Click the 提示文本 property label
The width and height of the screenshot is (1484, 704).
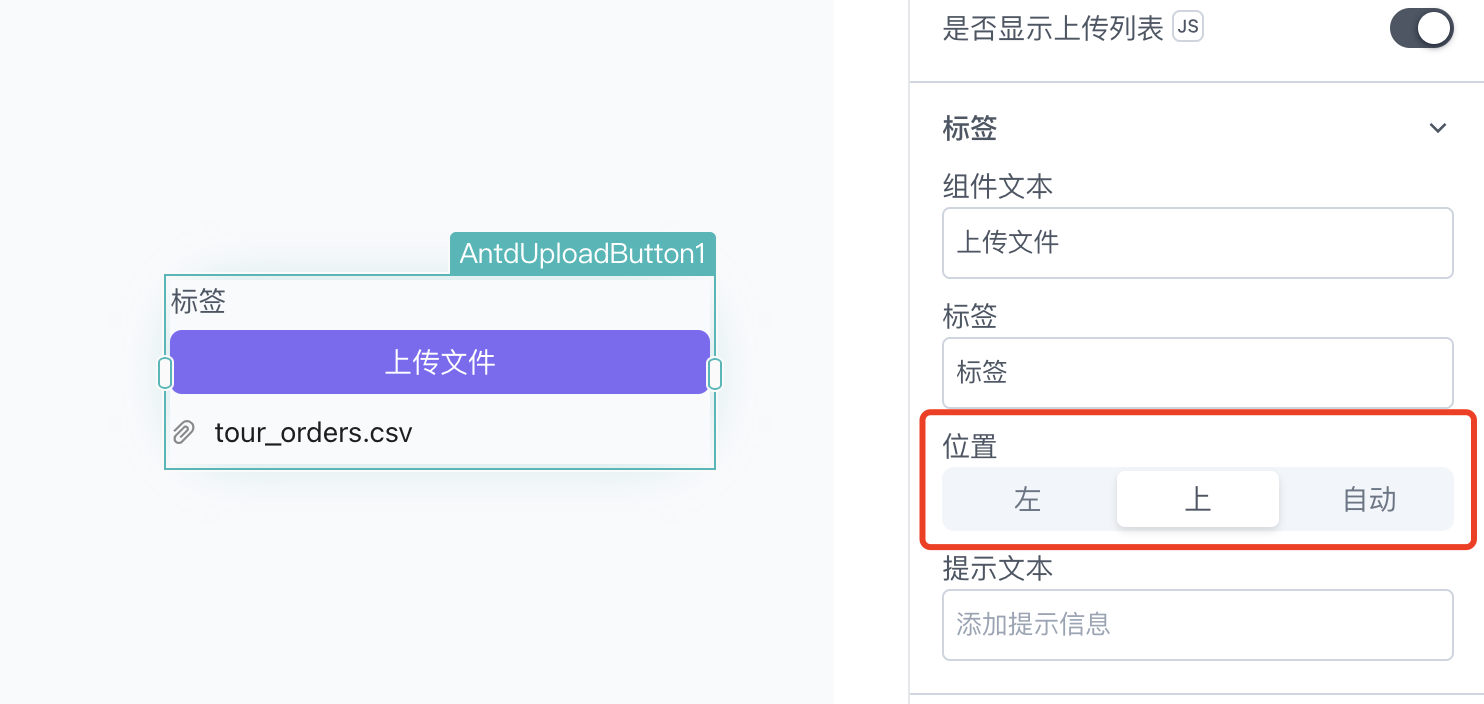(x=997, y=568)
